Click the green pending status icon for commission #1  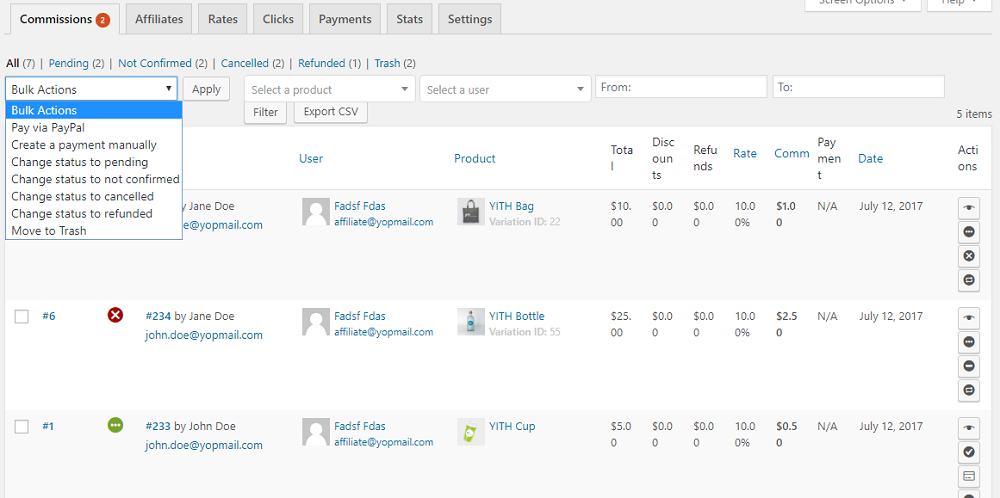point(115,426)
